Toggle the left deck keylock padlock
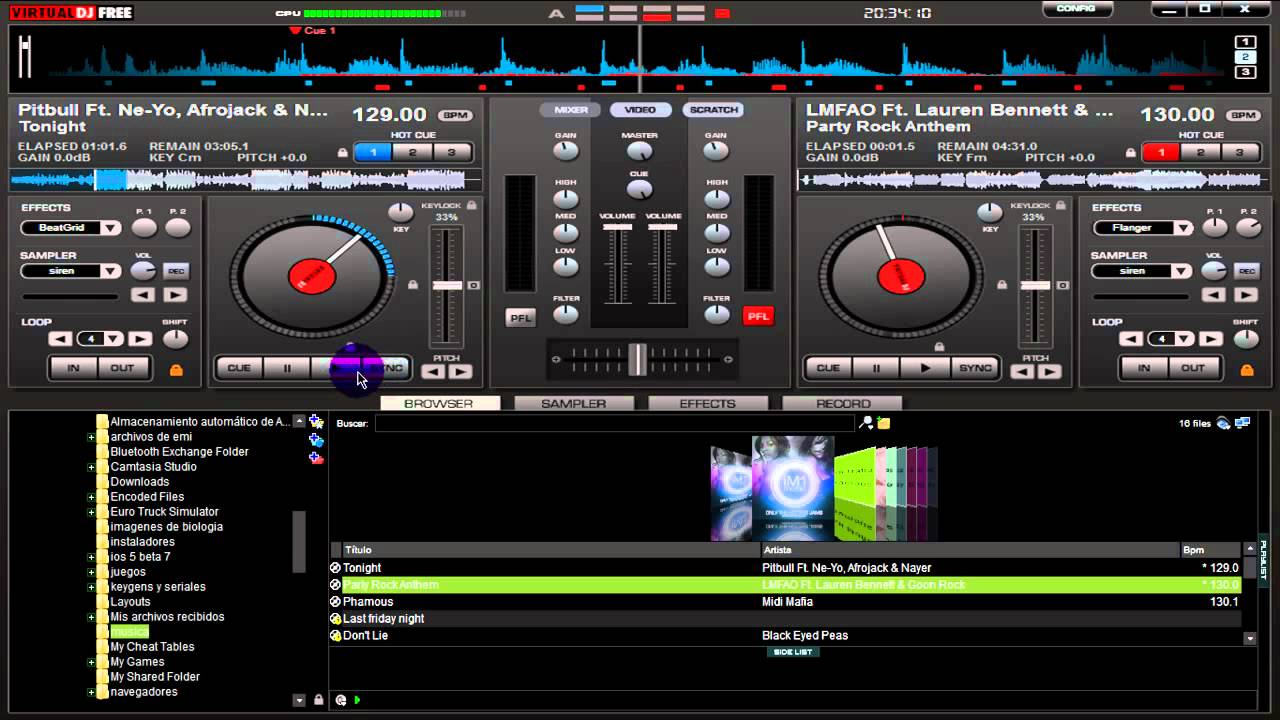The width and height of the screenshot is (1280, 720). [x=471, y=204]
